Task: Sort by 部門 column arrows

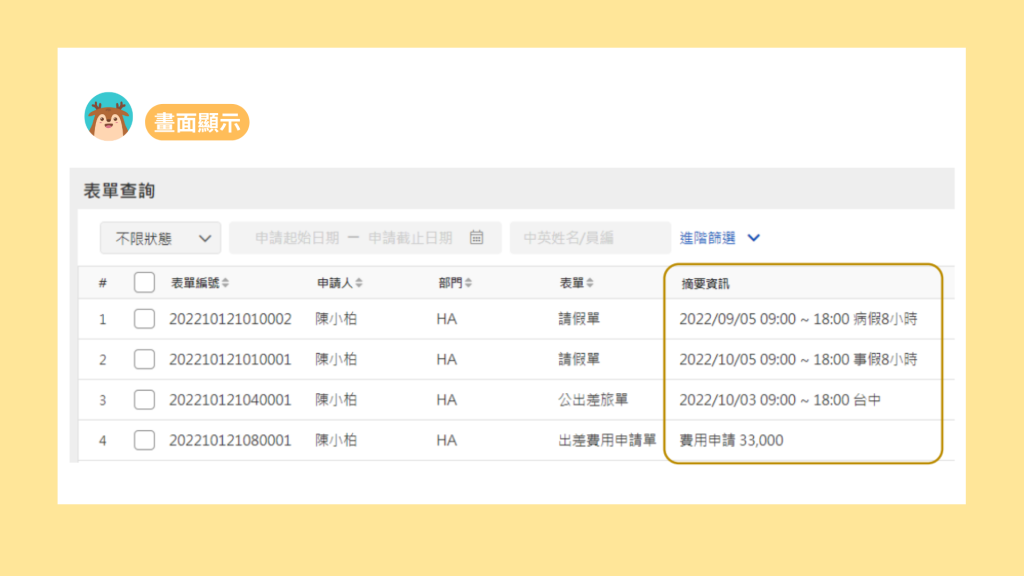Action: (469, 284)
